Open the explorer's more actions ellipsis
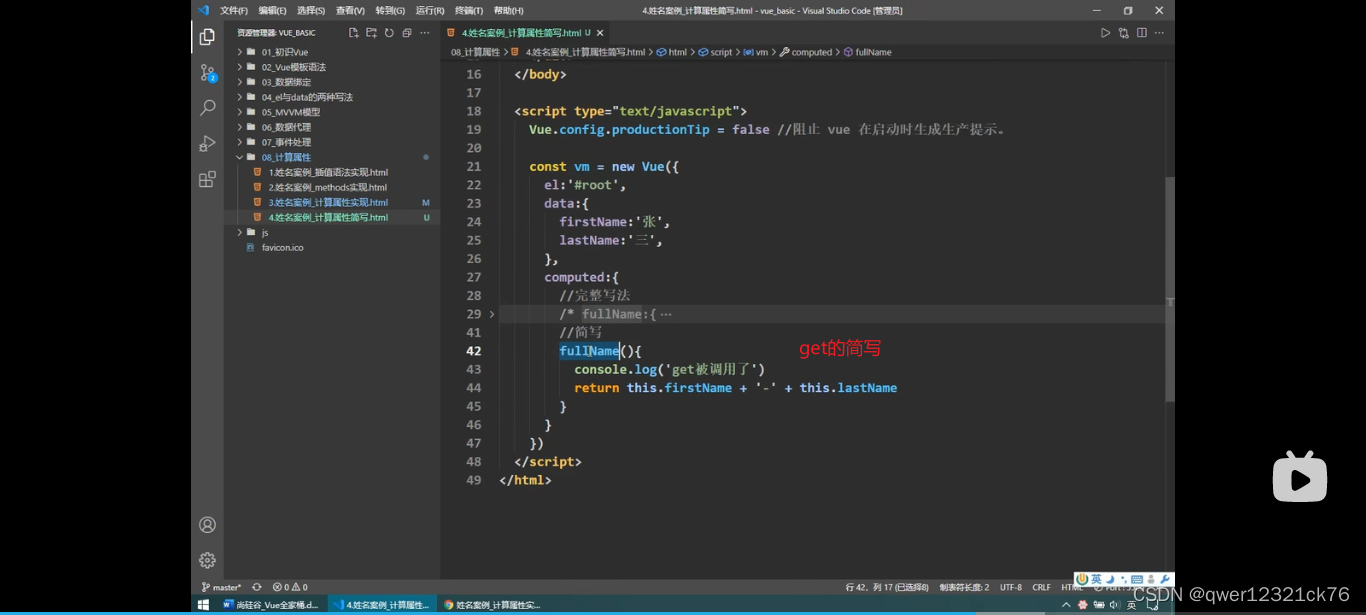Screen dimensions: 1366x615 (425, 33)
